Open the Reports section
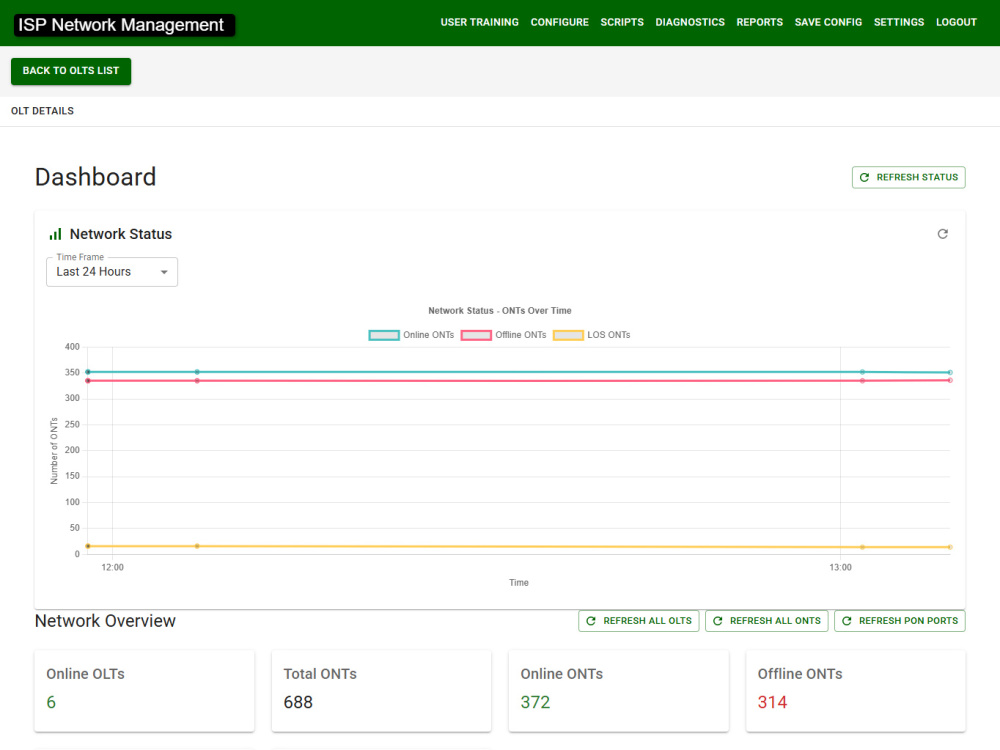 point(760,22)
